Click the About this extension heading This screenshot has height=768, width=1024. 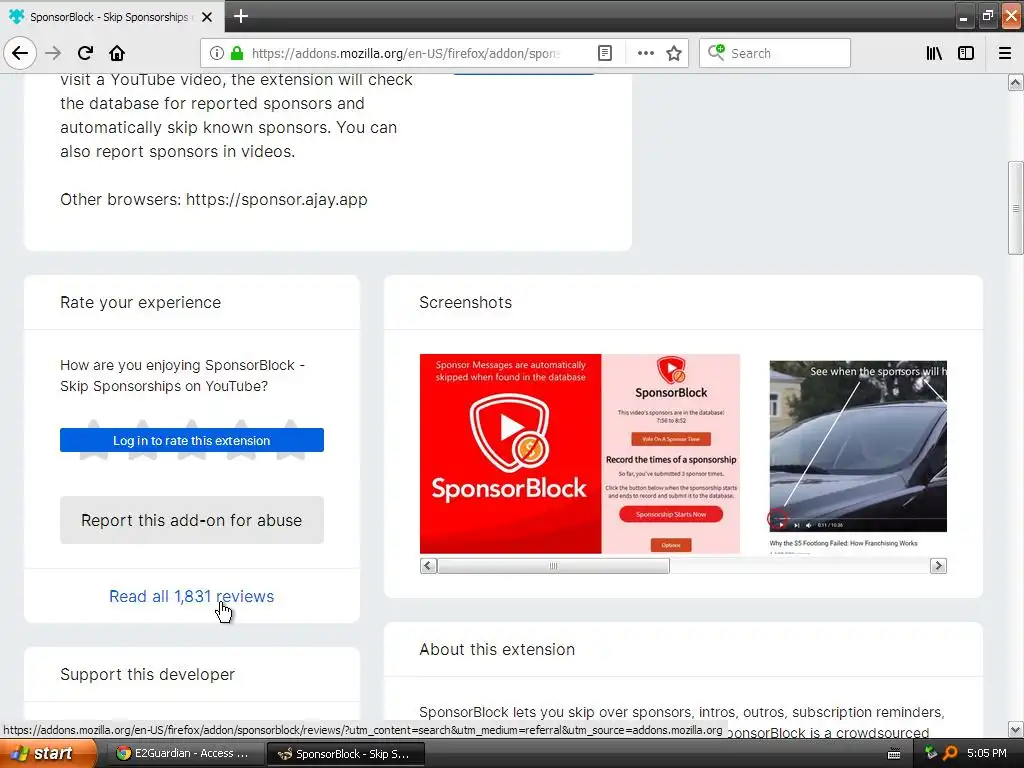tap(497, 649)
